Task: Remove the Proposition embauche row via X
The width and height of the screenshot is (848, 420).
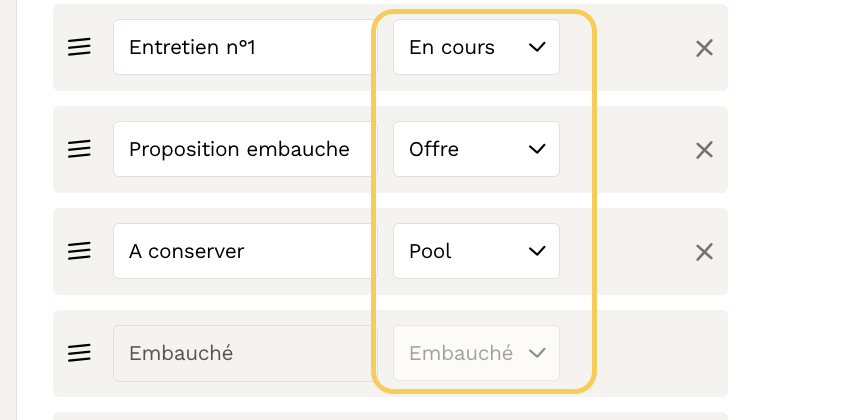Action: pyautogui.click(x=704, y=150)
